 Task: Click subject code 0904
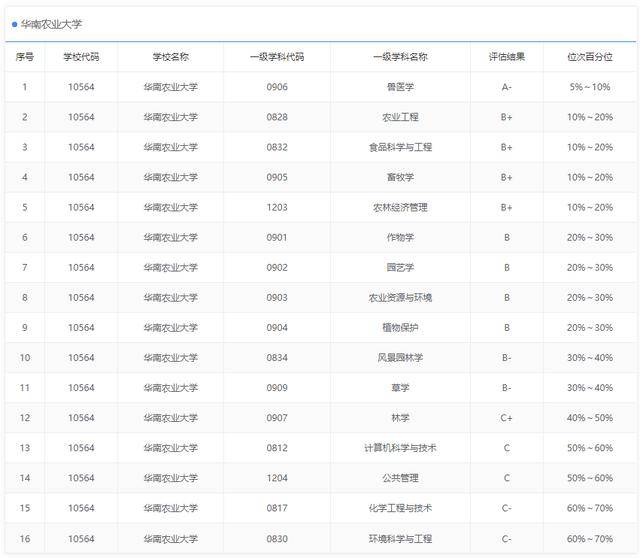coord(277,327)
